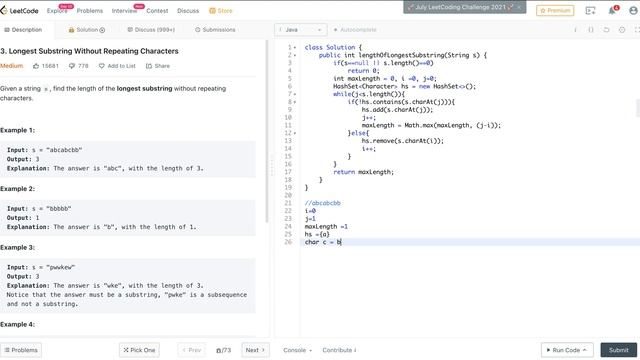Viewport: 640px width, 360px height.
Task: Collapse code fold at line 1
Action: tap(295, 47)
